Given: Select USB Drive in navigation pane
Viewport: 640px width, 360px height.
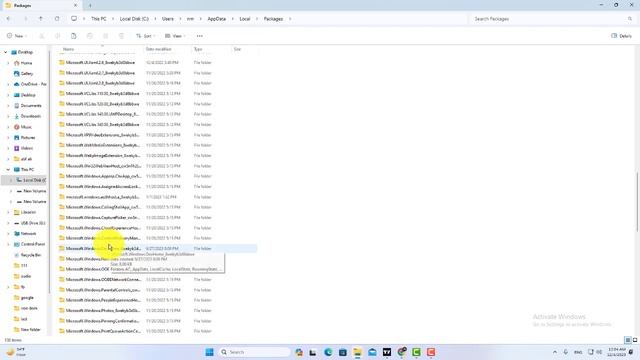Looking at the screenshot, I should [33, 223].
